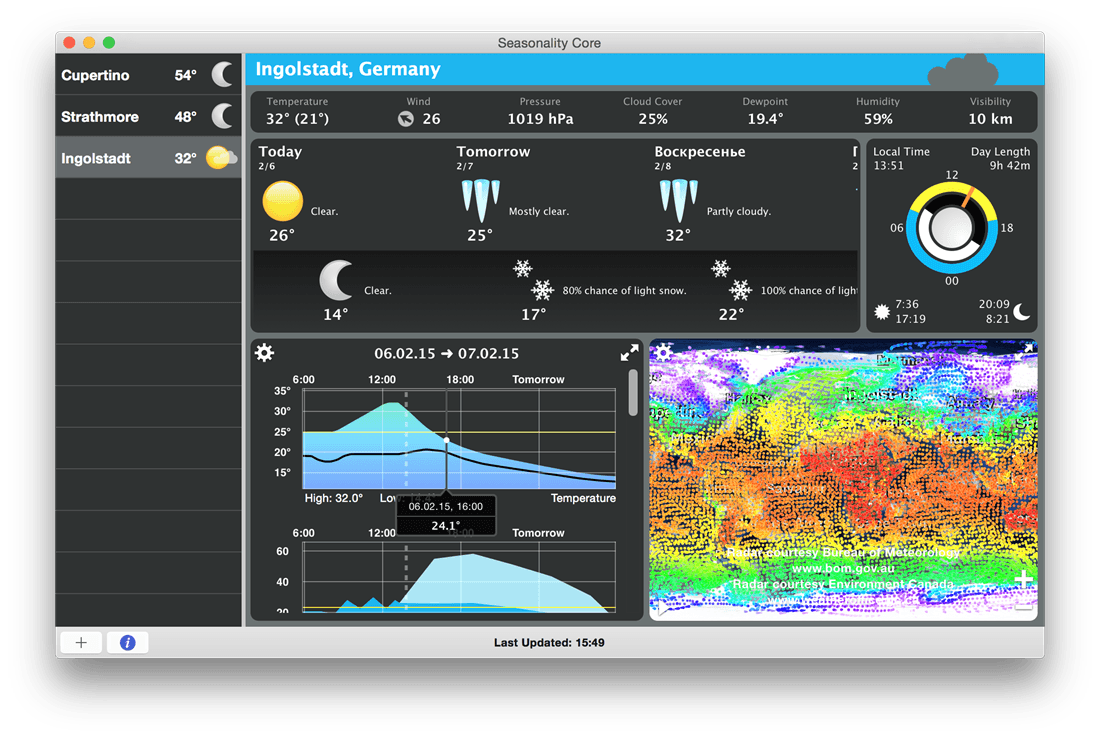Screen dimensions: 1100x737
Task: Play the weather map animation
Action: coord(661,609)
